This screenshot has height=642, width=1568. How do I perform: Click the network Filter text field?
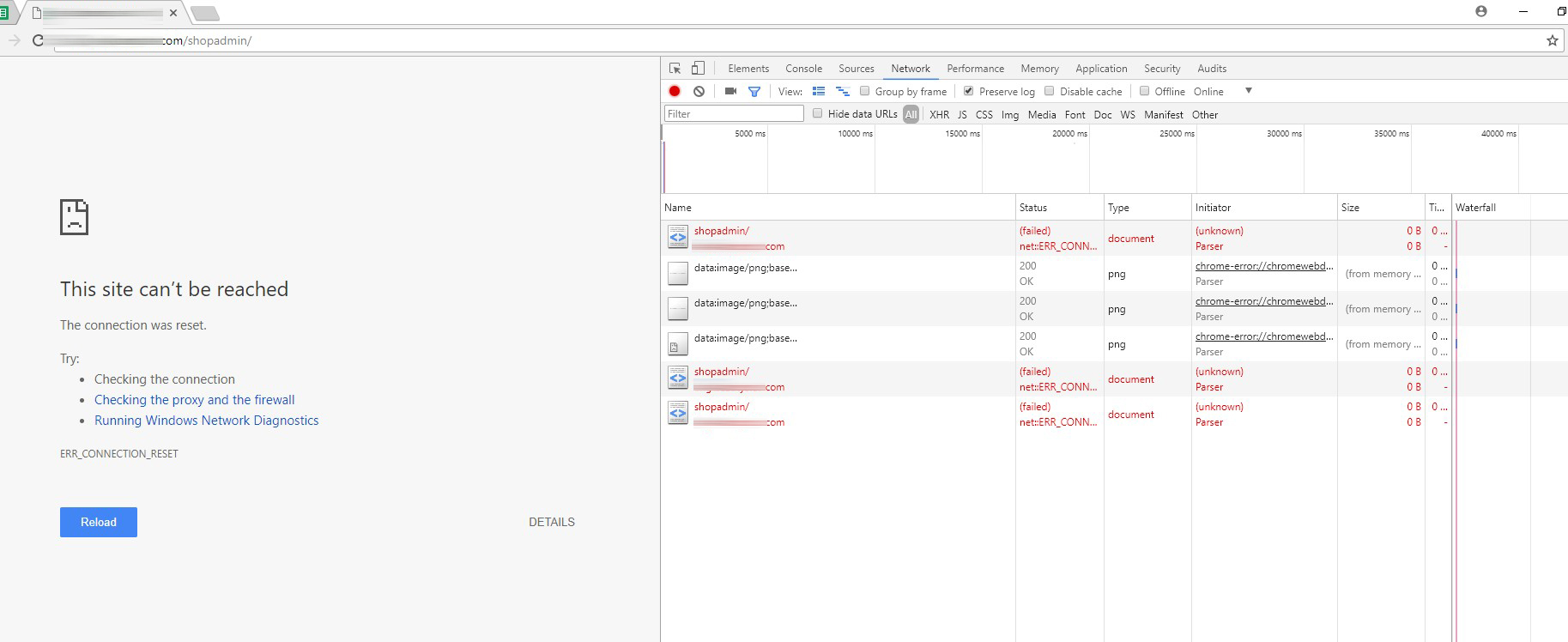[734, 113]
